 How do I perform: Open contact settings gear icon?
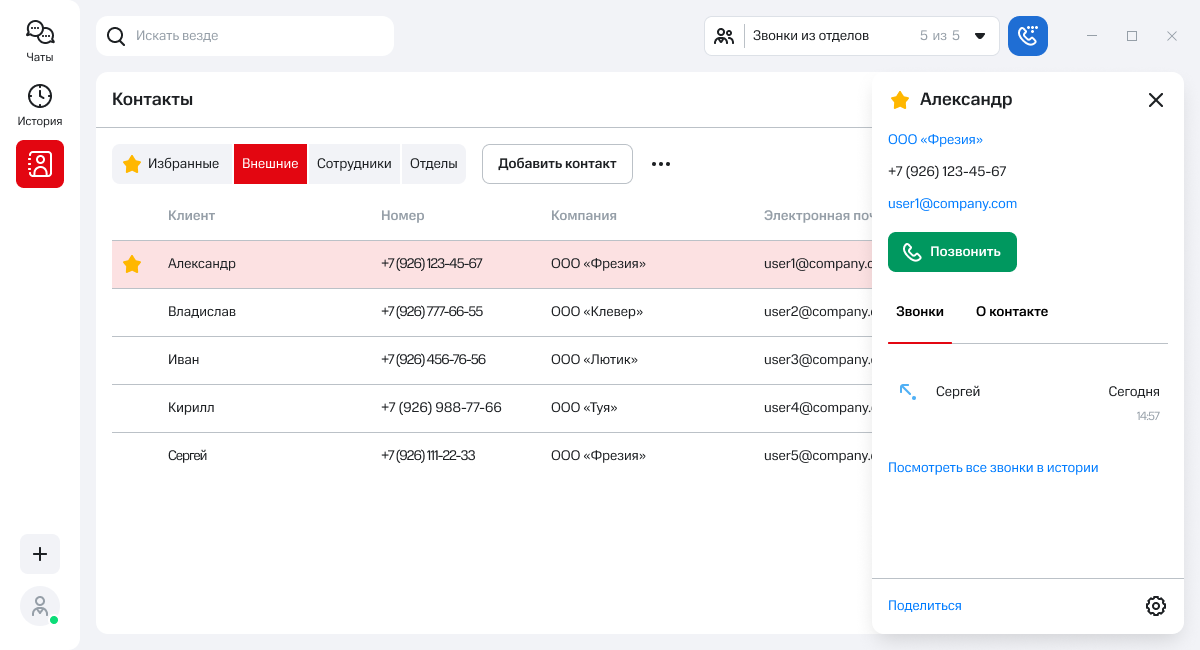(x=1155, y=606)
